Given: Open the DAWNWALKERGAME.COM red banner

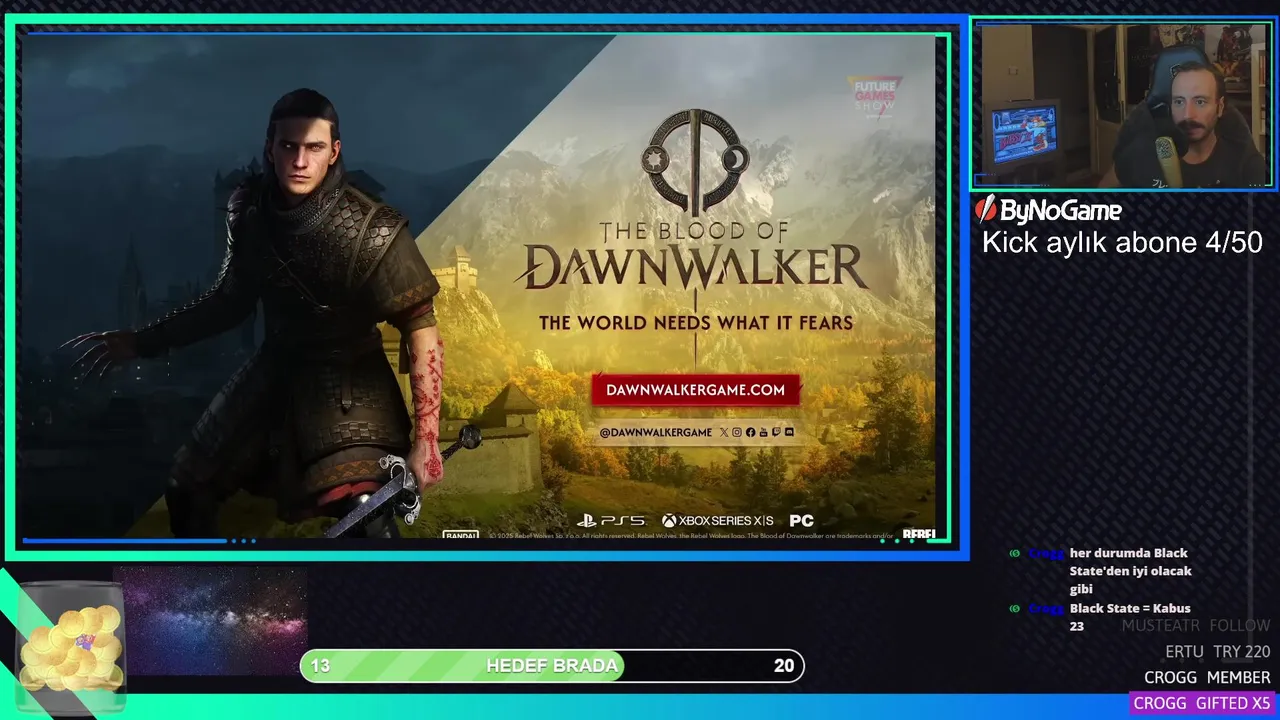Looking at the screenshot, I should [x=695, y=390].
